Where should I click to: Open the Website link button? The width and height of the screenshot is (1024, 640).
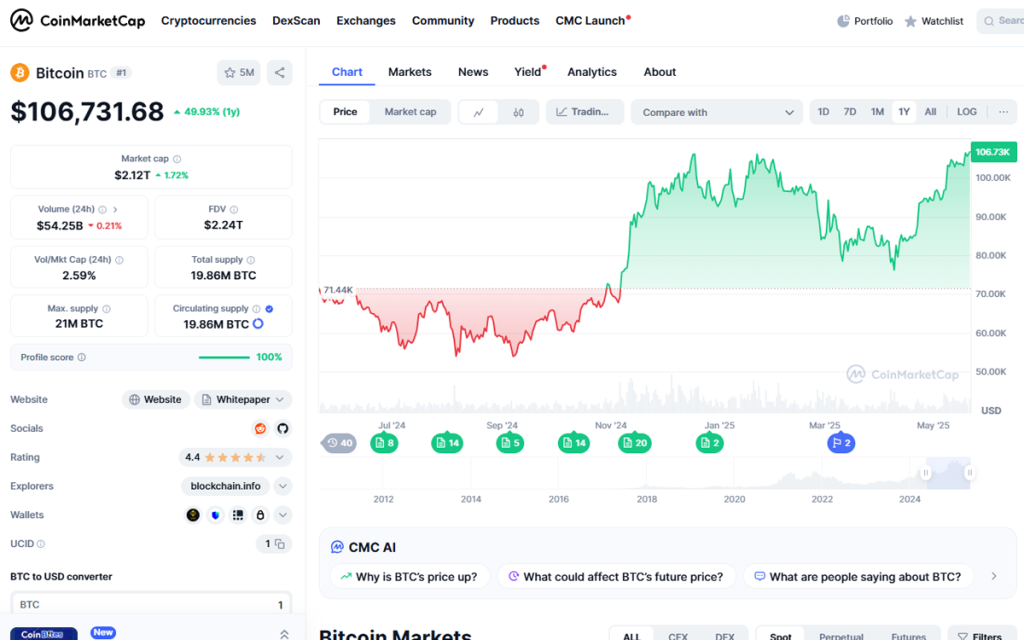155,400
